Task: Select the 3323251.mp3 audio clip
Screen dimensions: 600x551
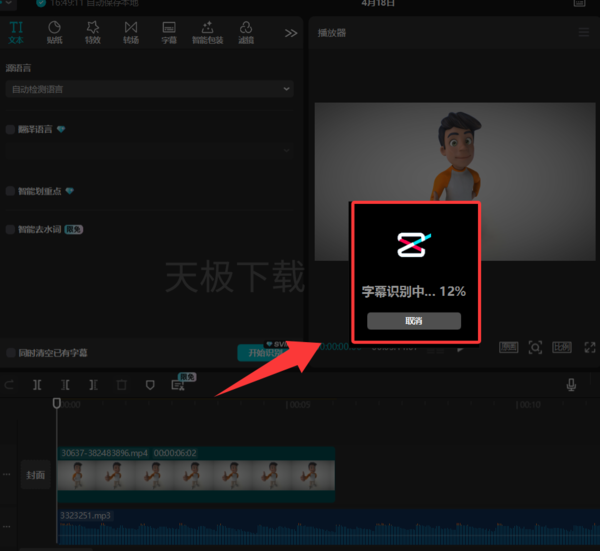Action: coord(328,527)
